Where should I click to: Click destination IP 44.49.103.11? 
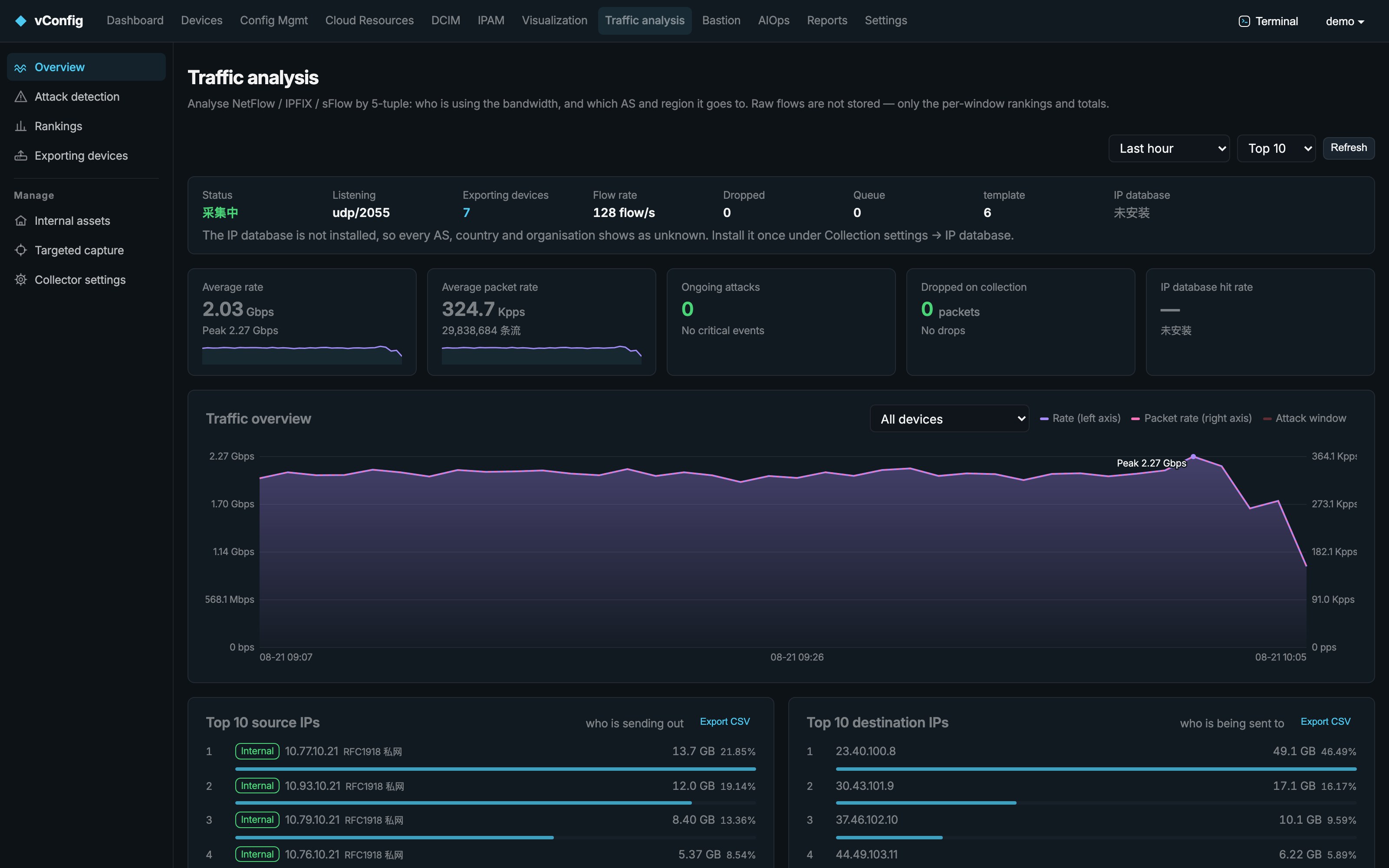[x=867, y=854]
